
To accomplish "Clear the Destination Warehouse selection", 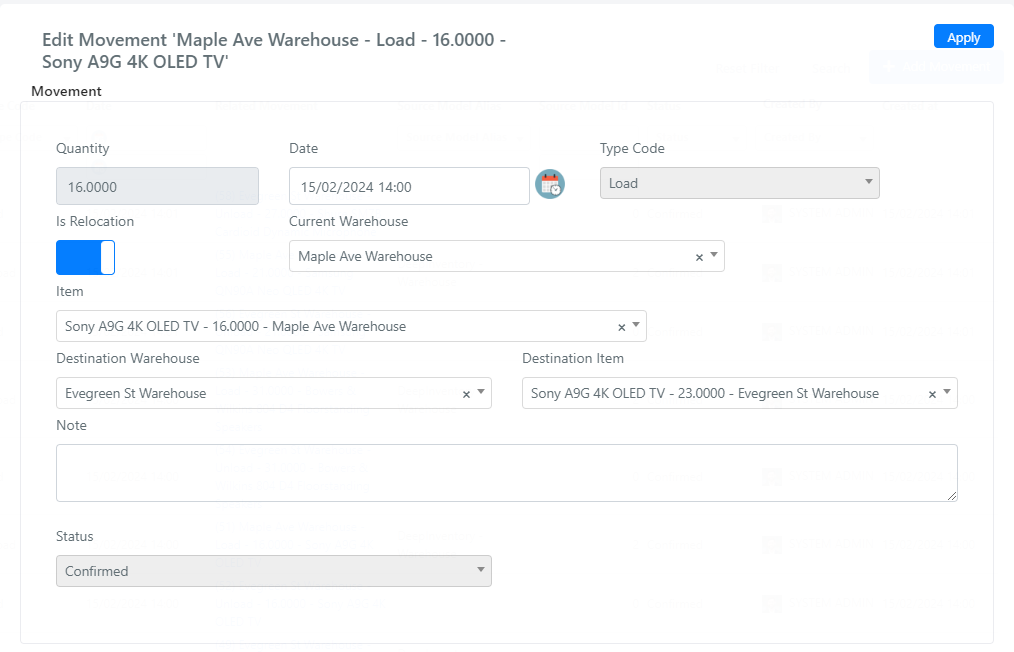I will [x=466, y=395].
